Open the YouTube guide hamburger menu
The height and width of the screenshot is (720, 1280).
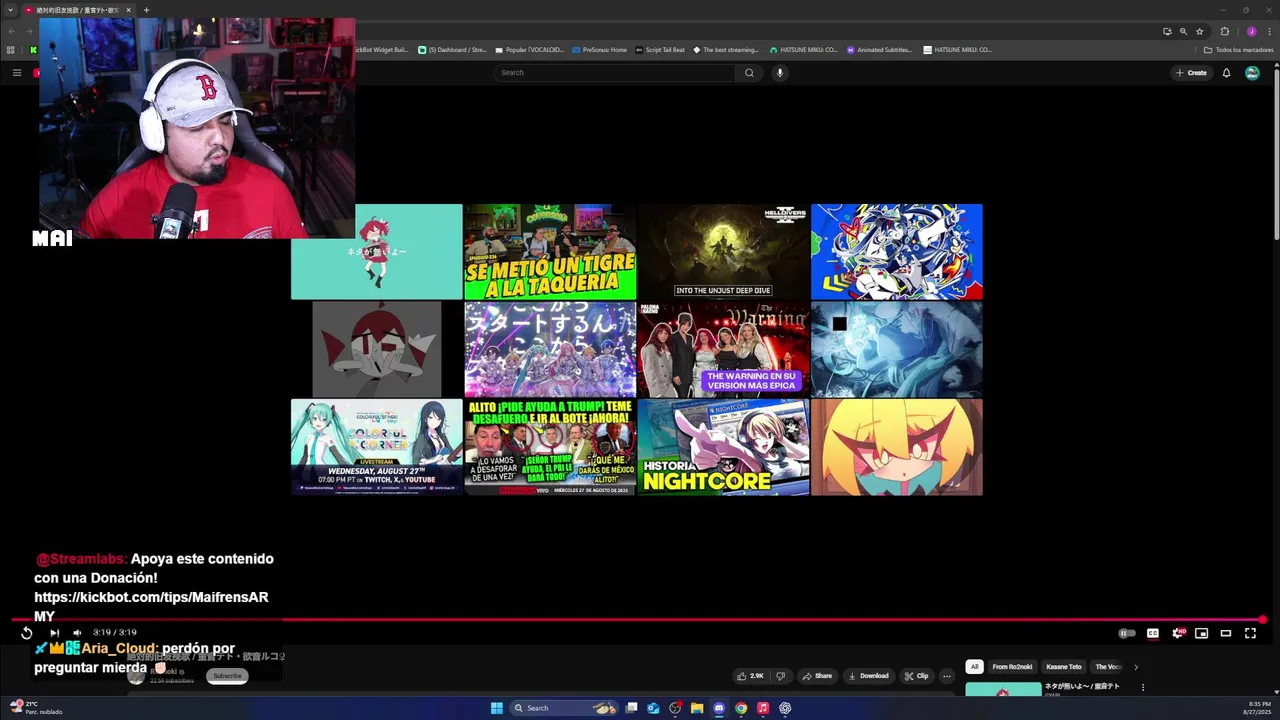point(17,73)
